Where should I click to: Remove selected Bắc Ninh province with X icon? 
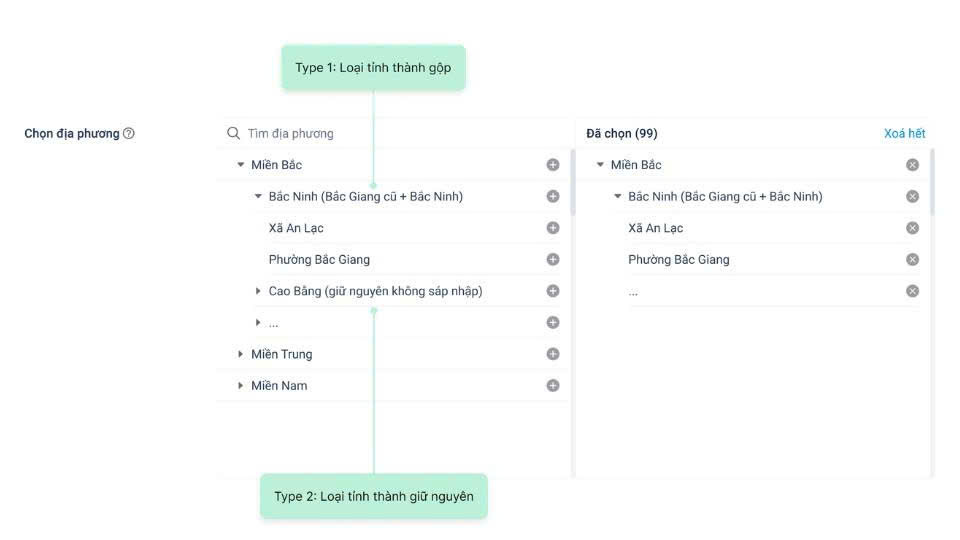coord(912,197)
